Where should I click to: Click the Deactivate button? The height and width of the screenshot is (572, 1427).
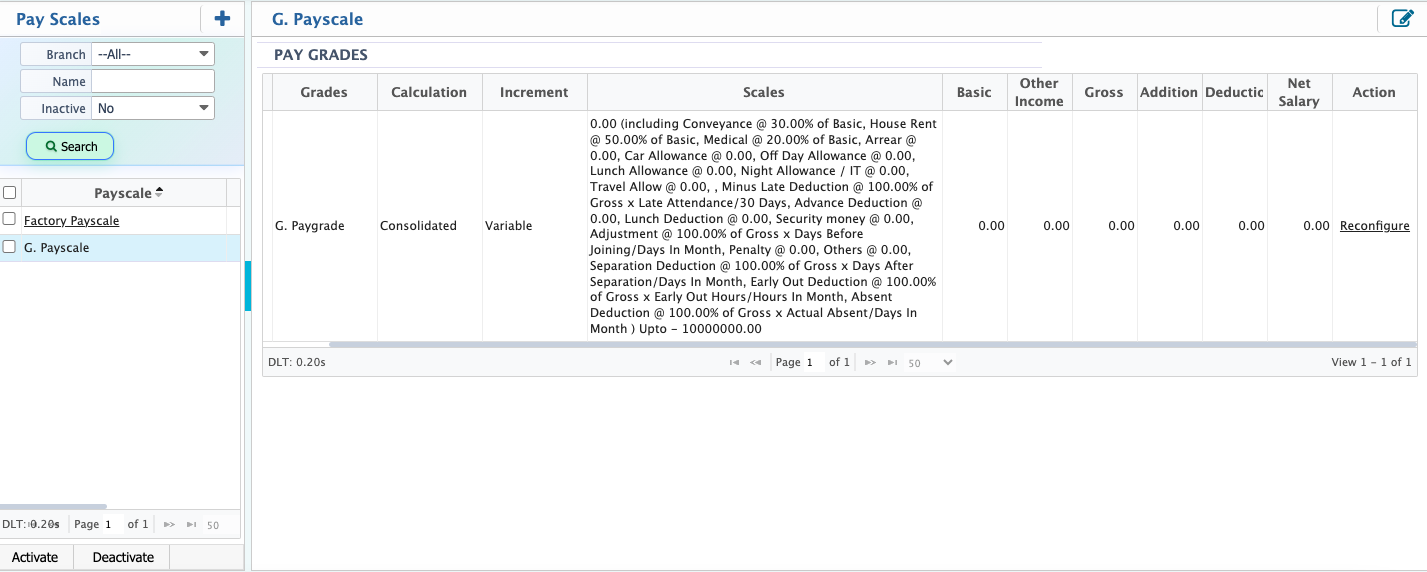coord(123,557)
